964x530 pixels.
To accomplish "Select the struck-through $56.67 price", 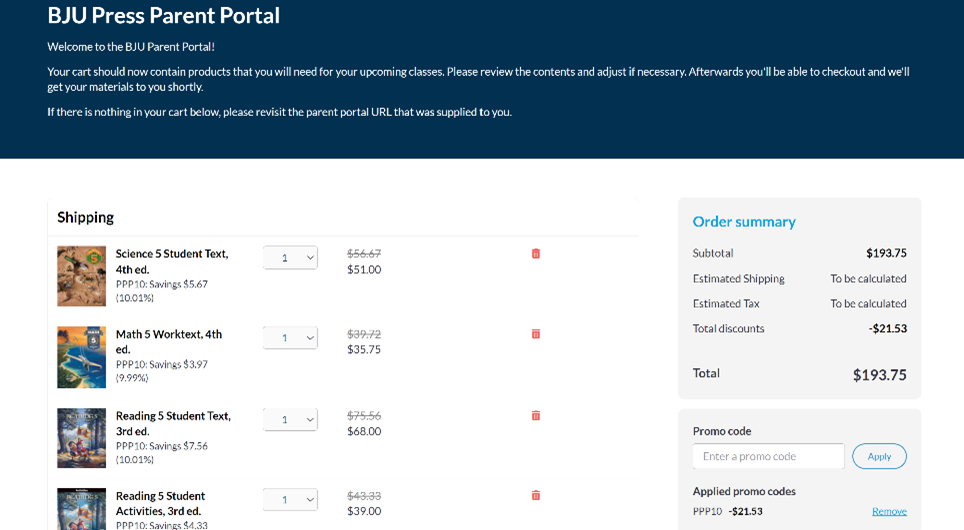I will [364, 253].
